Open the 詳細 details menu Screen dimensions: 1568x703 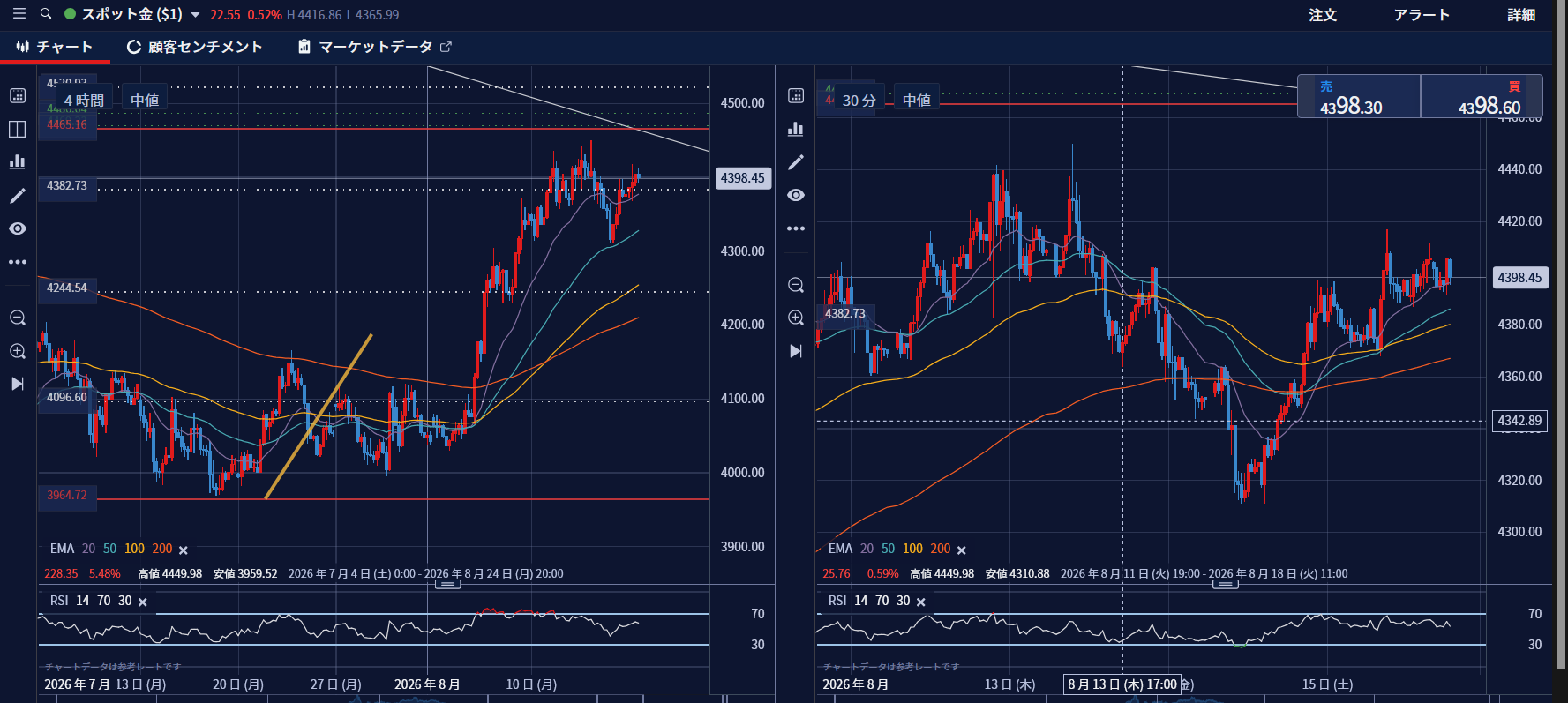[1521, 15]
